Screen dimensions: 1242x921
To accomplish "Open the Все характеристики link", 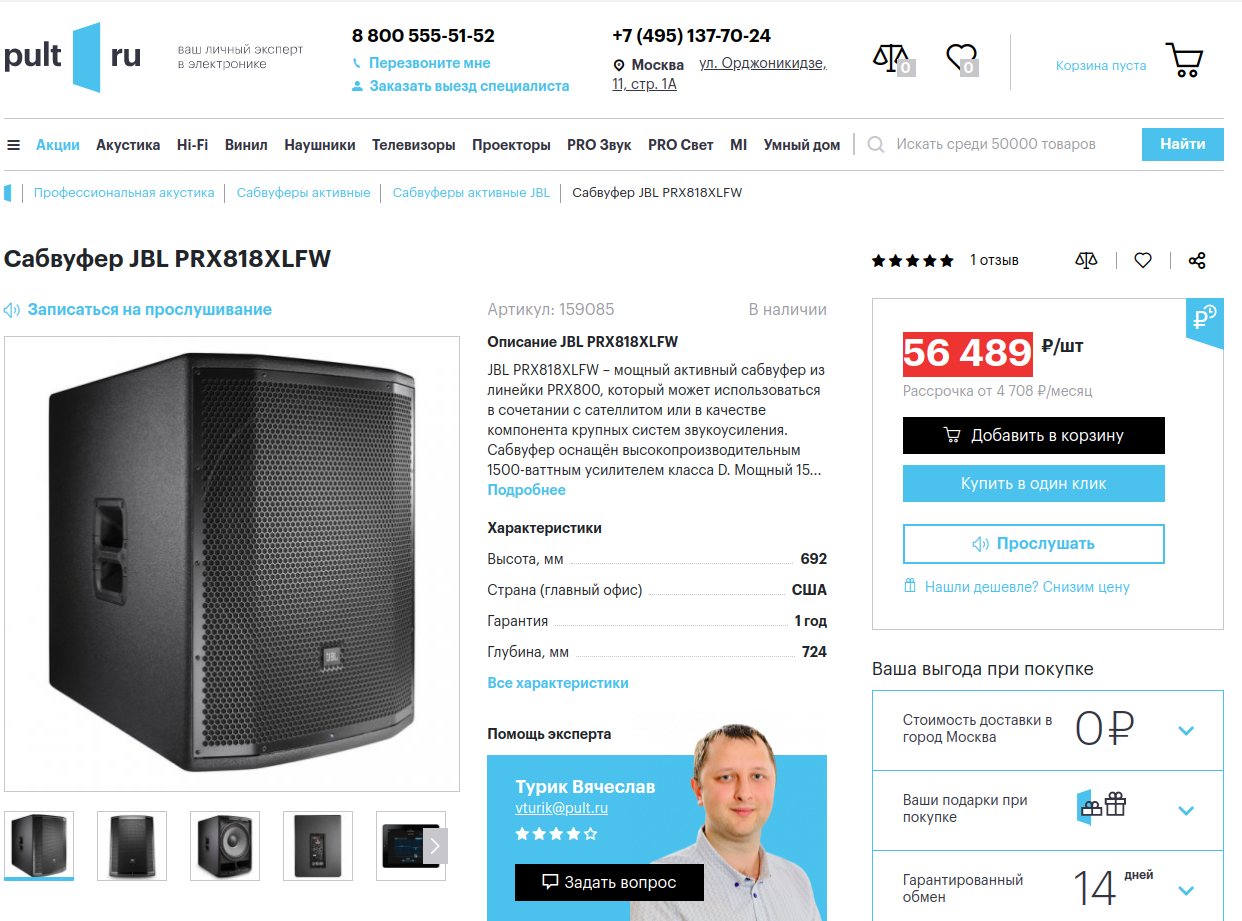I will [558, 683].
